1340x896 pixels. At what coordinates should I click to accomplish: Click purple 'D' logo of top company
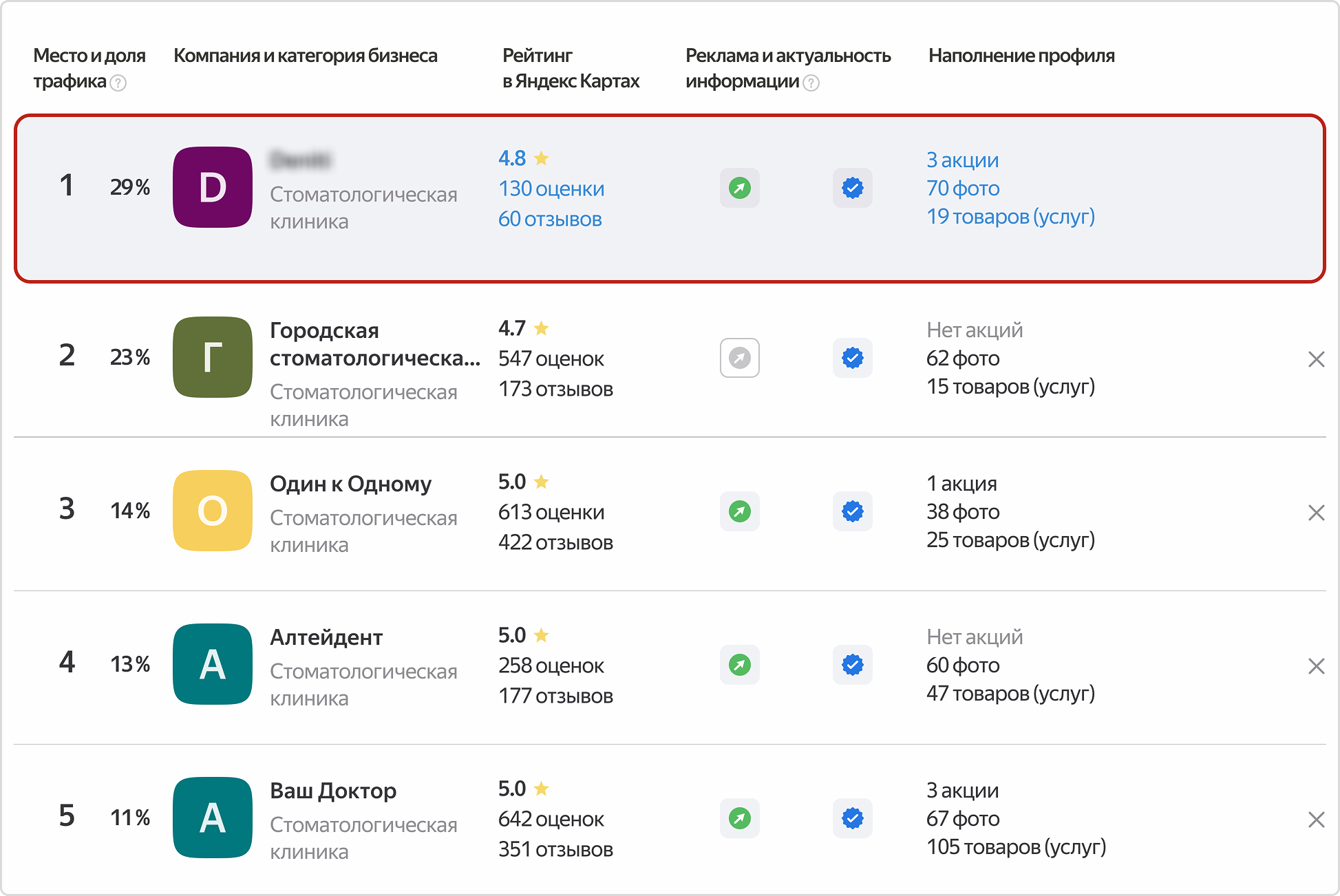(x=212, y=187)
